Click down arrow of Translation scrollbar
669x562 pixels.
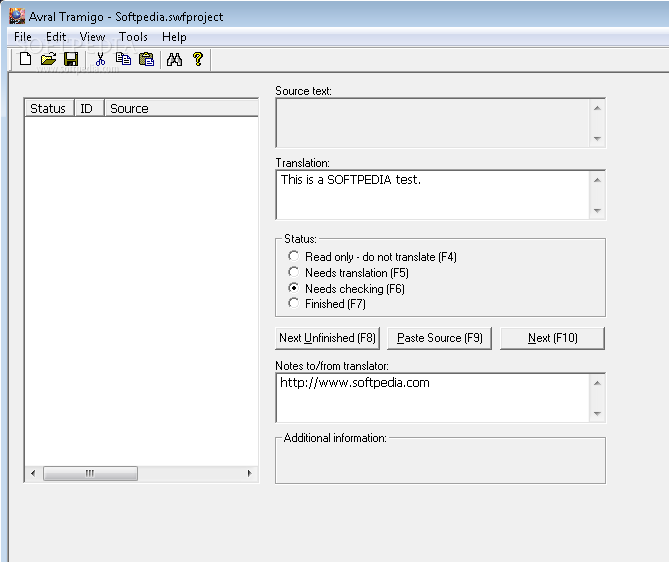[597, 211]
